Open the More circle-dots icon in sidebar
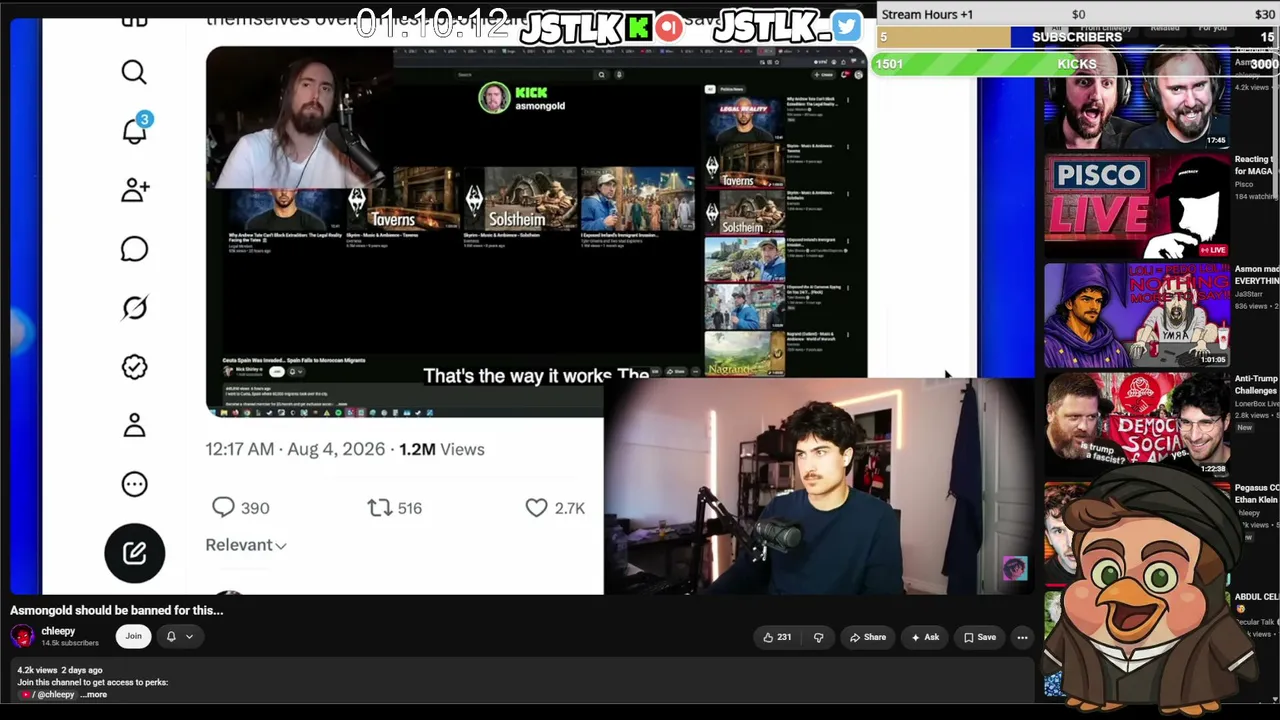 (134, 485)
